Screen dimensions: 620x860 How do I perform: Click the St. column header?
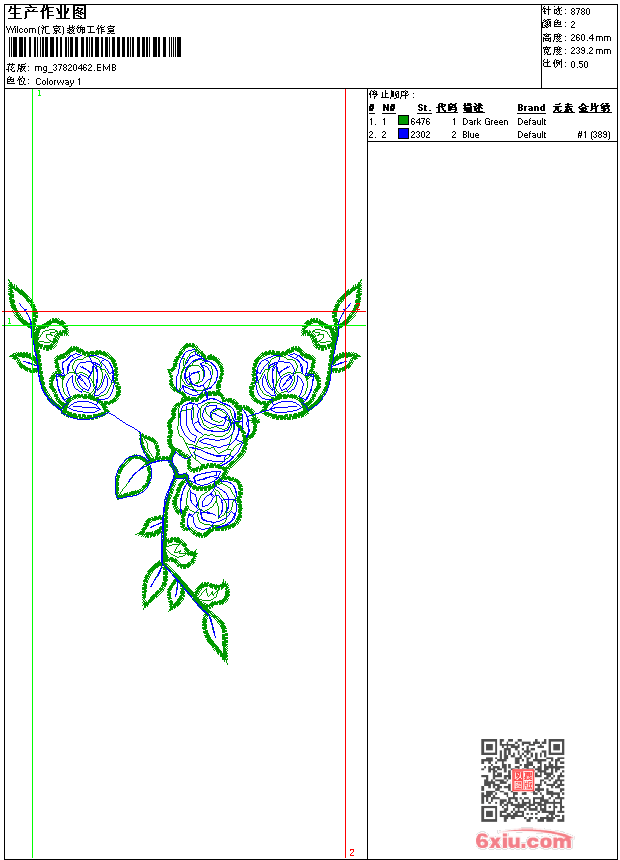coord(424,108)
